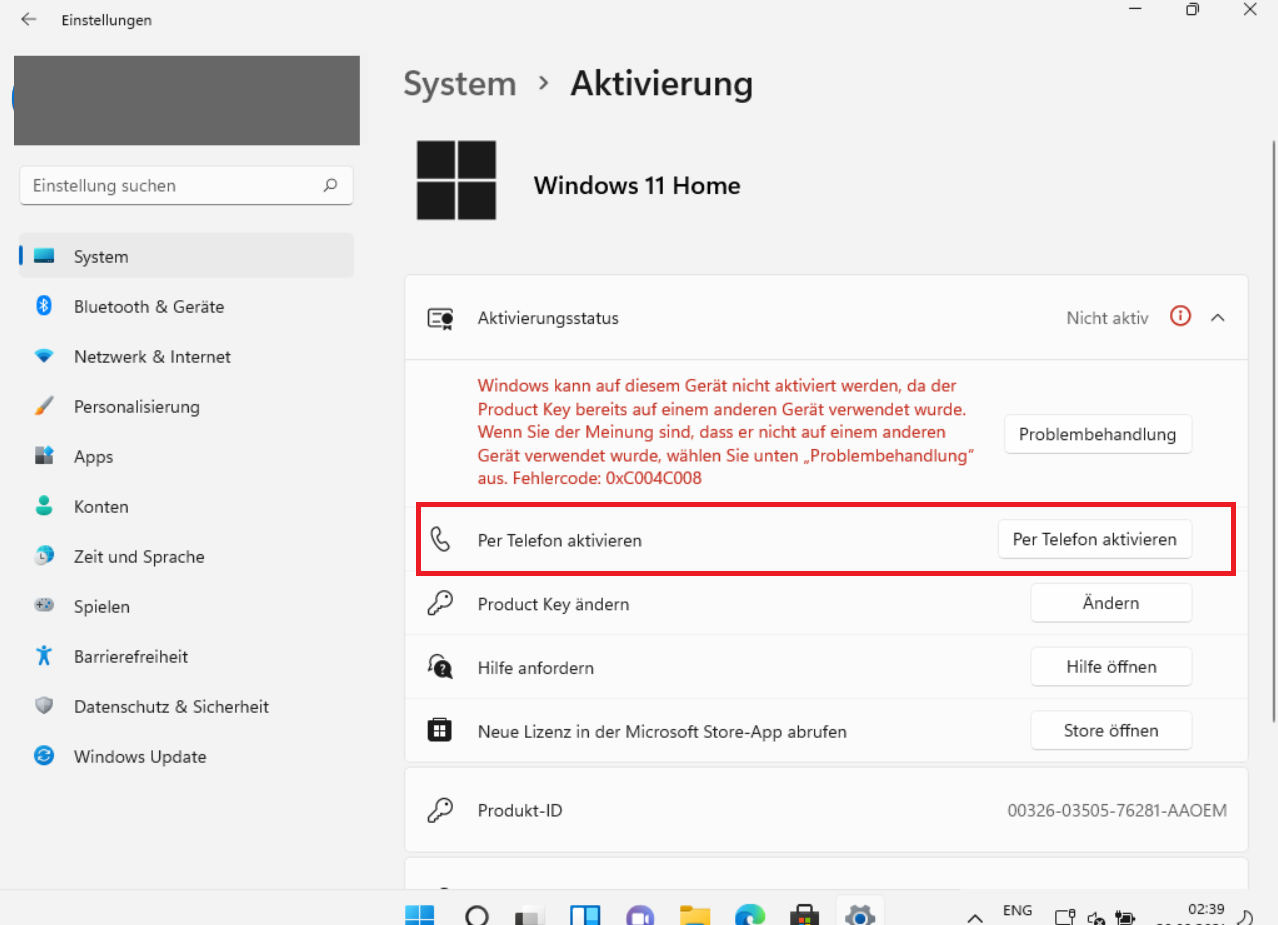Screen dimensions: 1278x925
Task: Click the back arrow in Einstellungen
Action: [x=28, y=20]
